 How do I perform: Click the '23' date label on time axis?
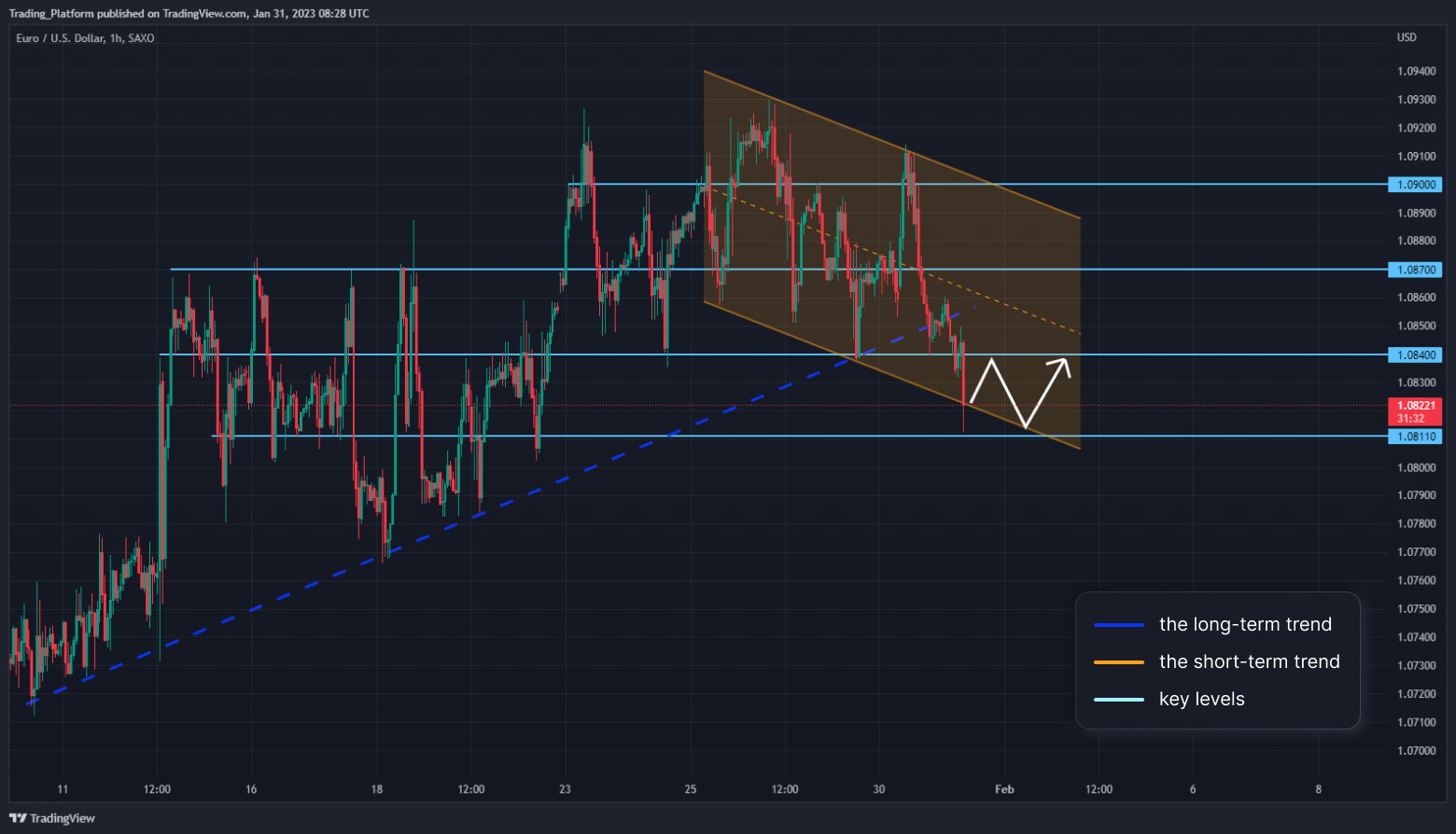click(565, 789)
